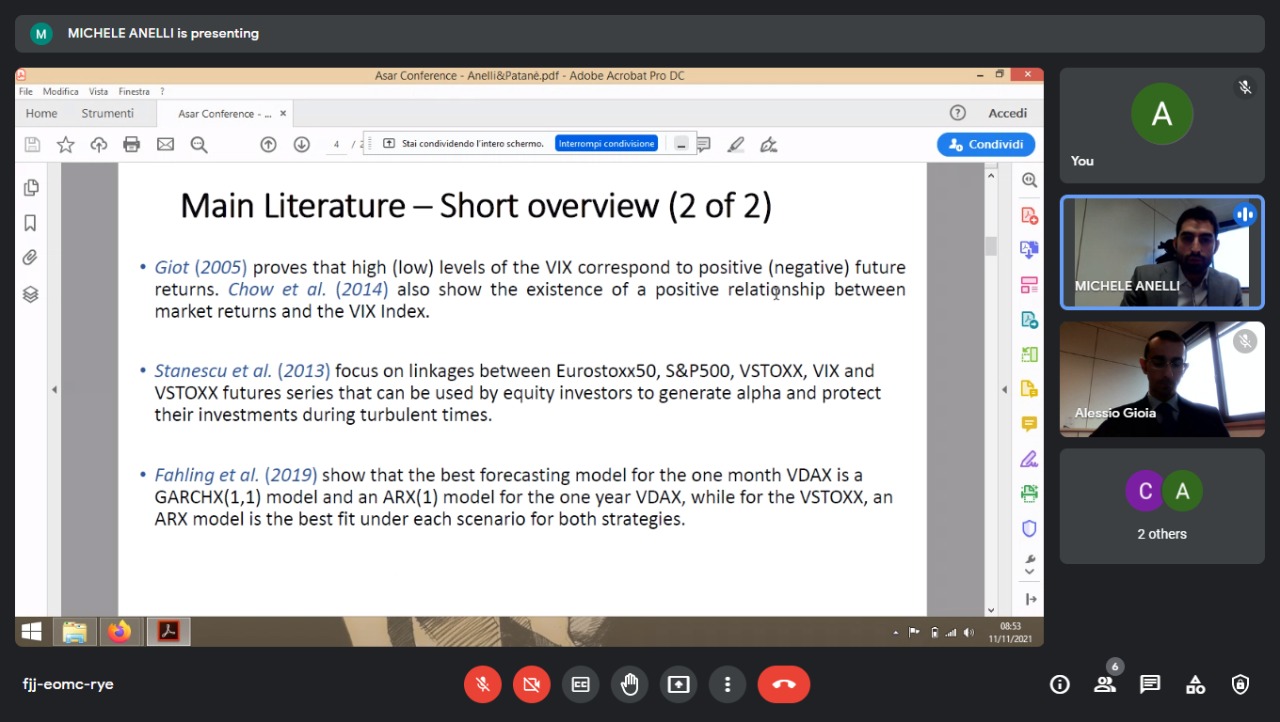Screen dimensions: 1280x722
Task: Click the page number field showing 4
Action: [x=336, y=145]
